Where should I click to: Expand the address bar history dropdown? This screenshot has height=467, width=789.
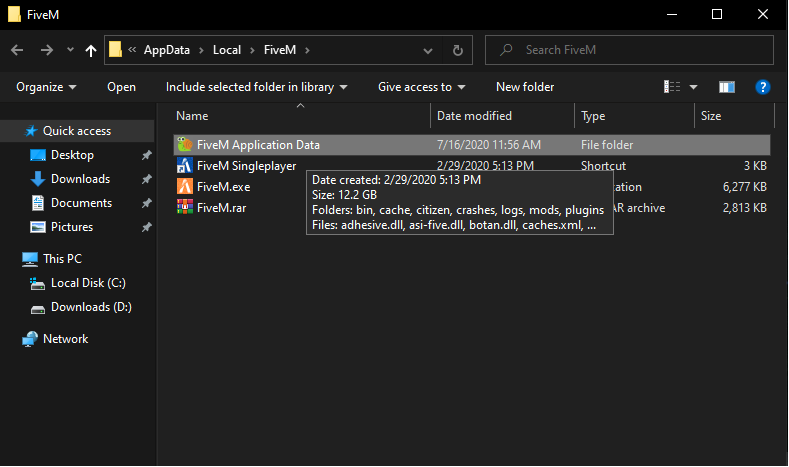click(x=428, y=50)
